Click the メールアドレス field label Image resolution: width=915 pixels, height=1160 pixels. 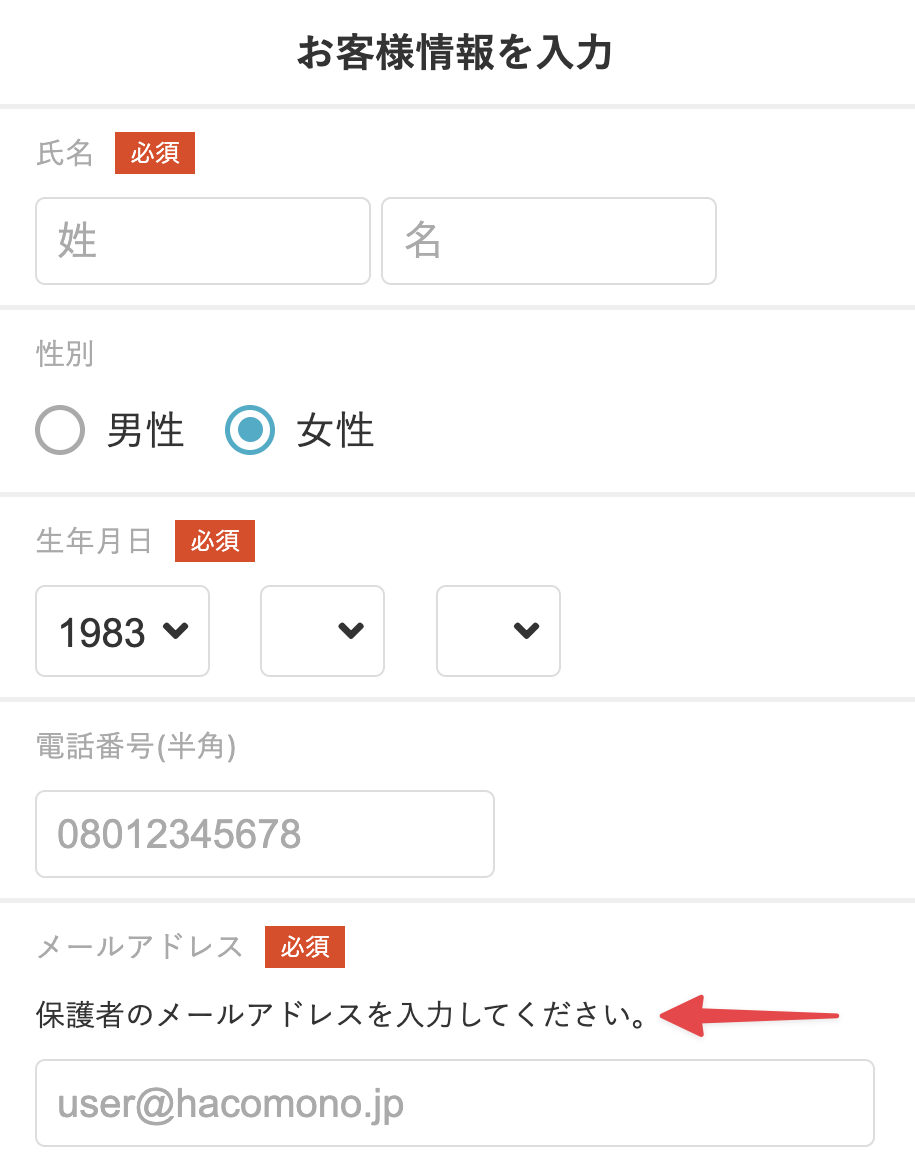(x=140, y=947)
